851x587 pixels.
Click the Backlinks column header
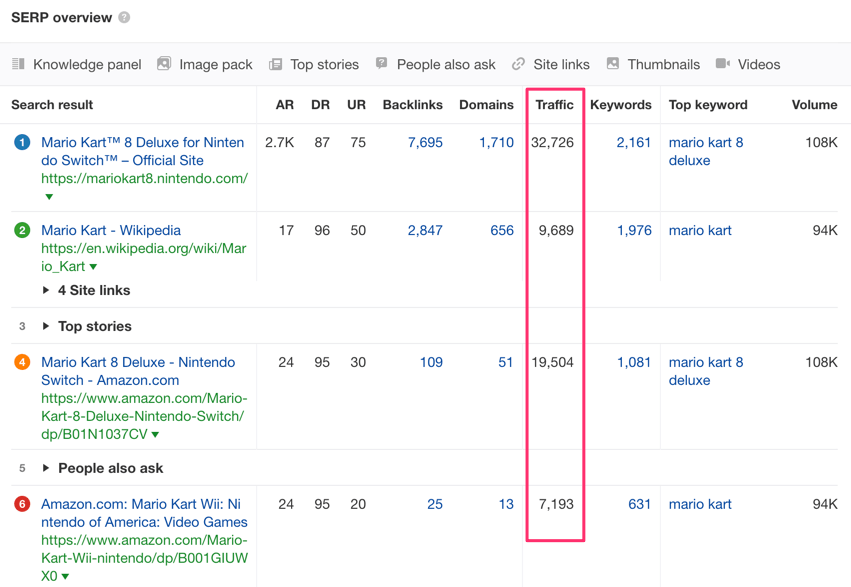pos(412,105)
